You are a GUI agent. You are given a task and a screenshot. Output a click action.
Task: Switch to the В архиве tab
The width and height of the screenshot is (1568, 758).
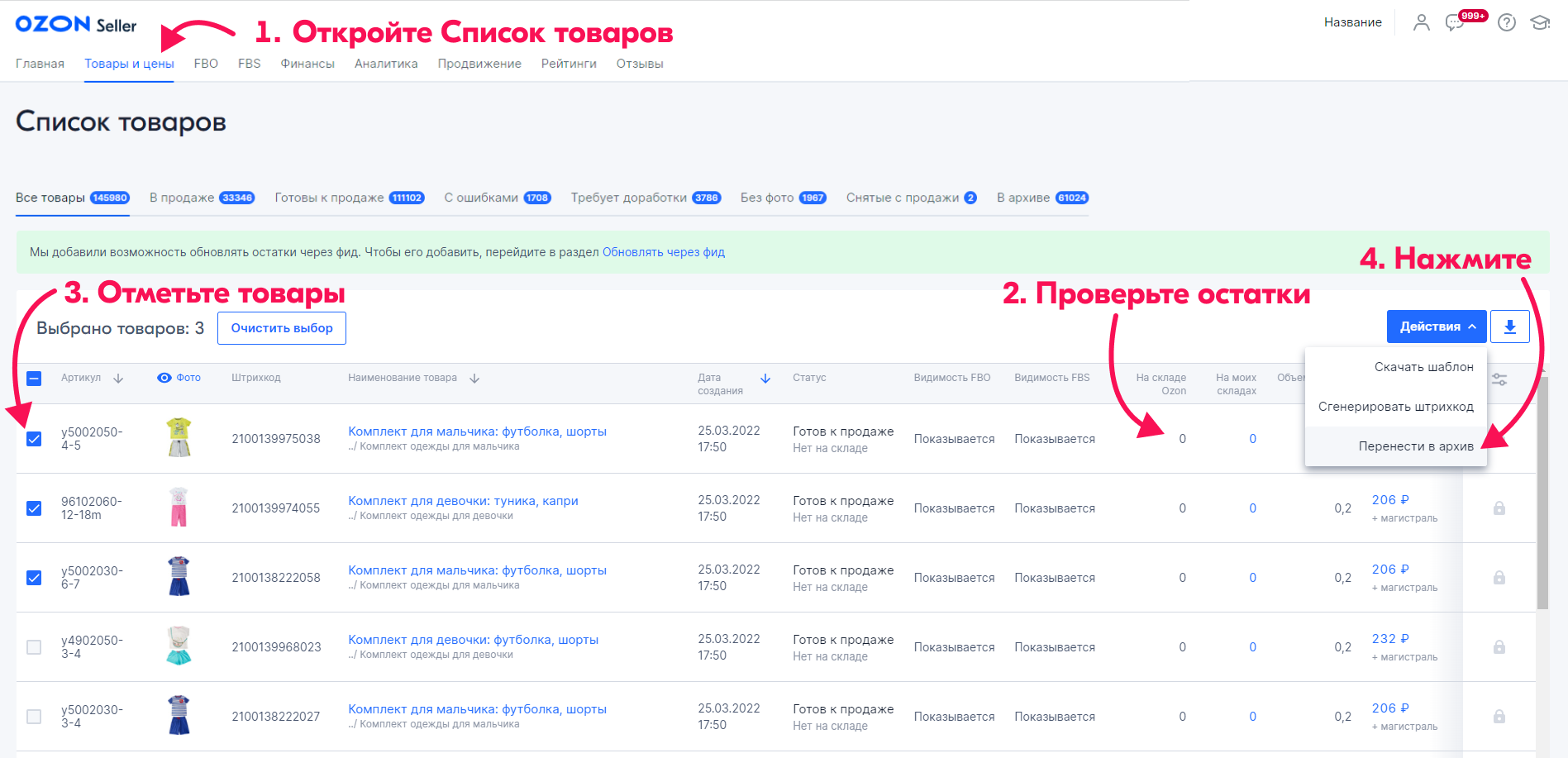[x=1041, y=198]
